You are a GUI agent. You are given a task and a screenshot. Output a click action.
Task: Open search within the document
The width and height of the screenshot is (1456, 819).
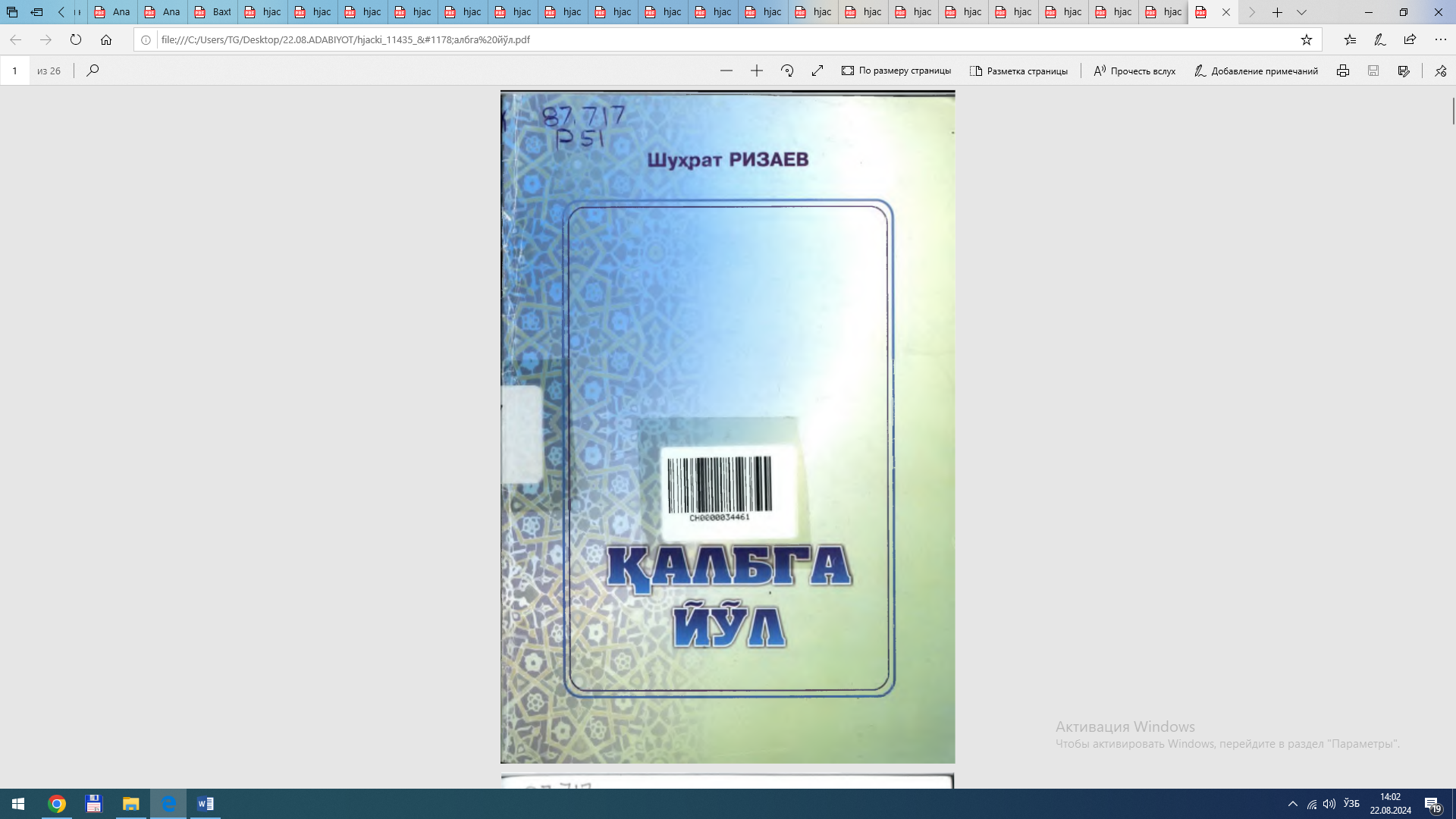point(92,71)
